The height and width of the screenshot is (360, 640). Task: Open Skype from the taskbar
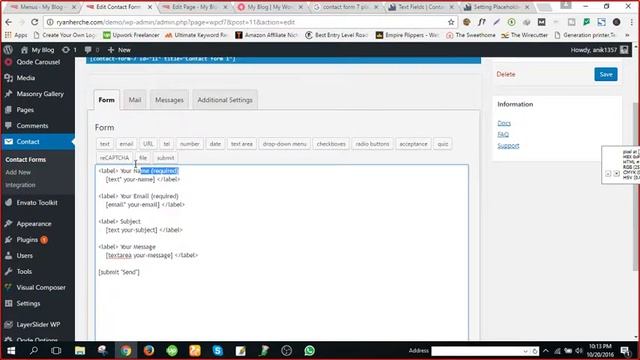[x=218, y=351]
